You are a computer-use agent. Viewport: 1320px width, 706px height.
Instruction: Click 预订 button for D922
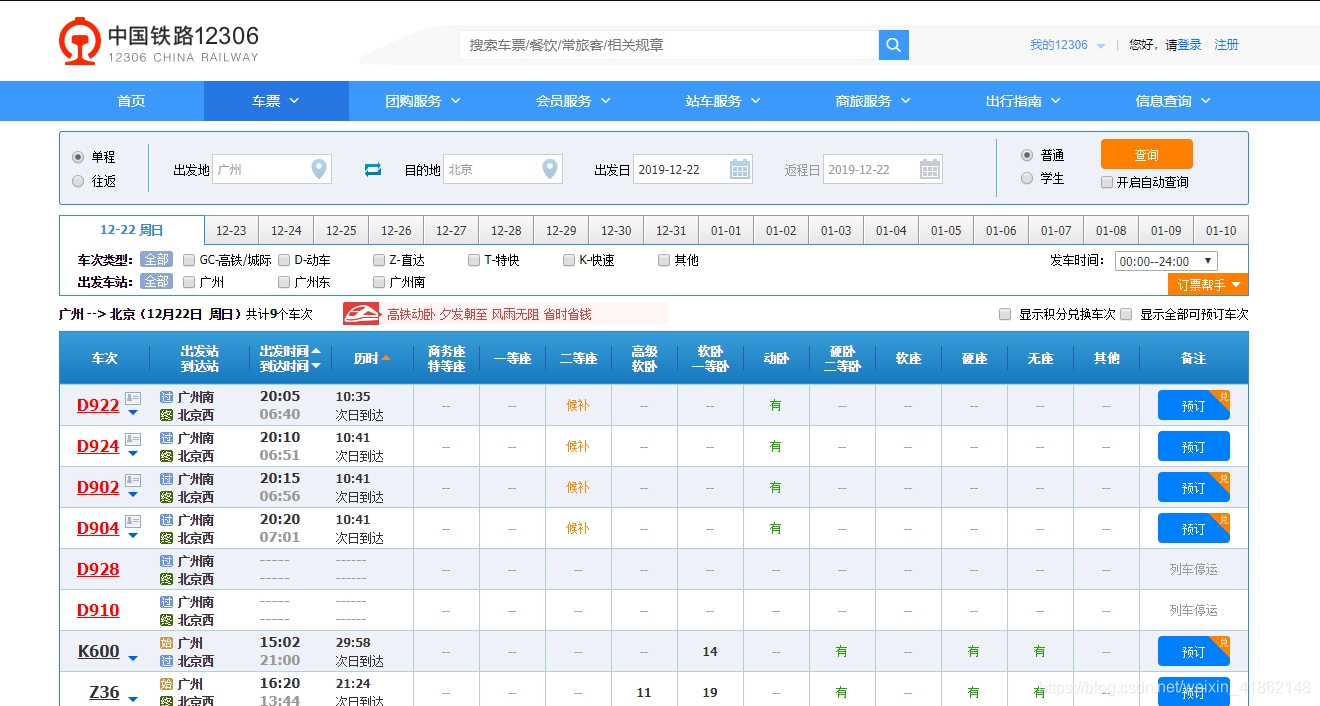coord(1194,405)
